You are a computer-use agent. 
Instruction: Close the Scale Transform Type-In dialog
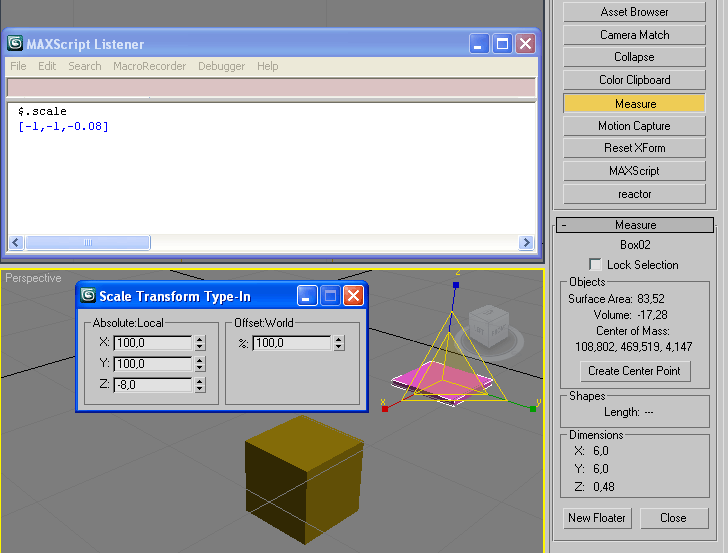[x=353, y=296]
